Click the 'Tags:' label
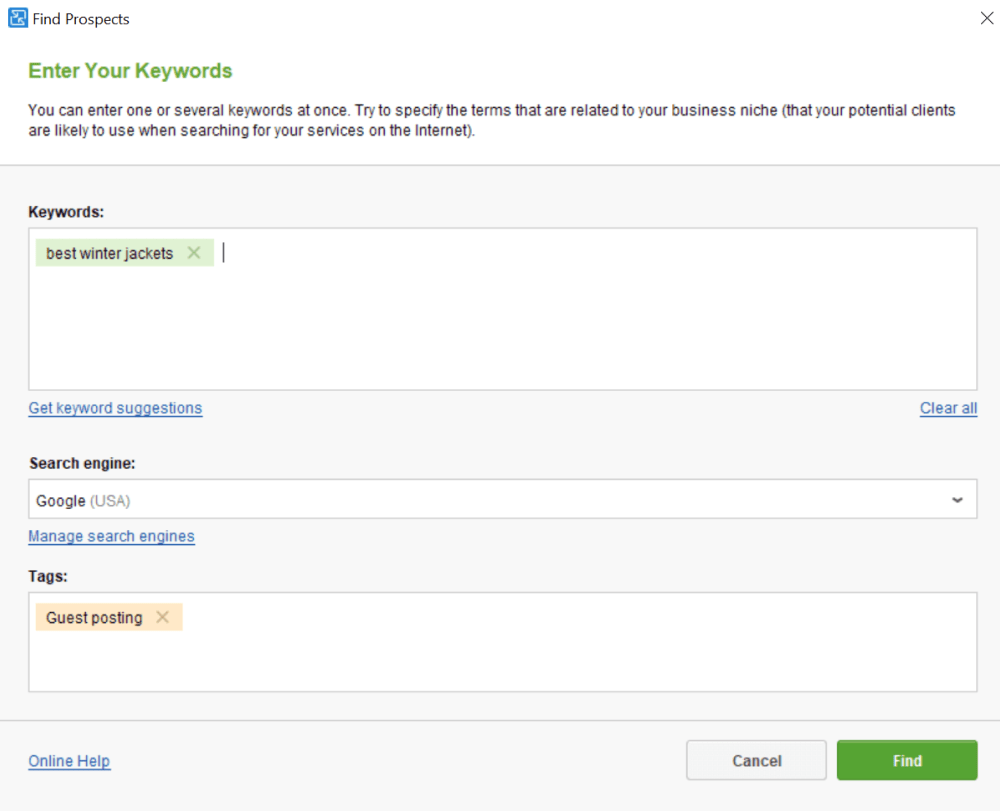Viewport: 1000px width, 811px height. 48,576
